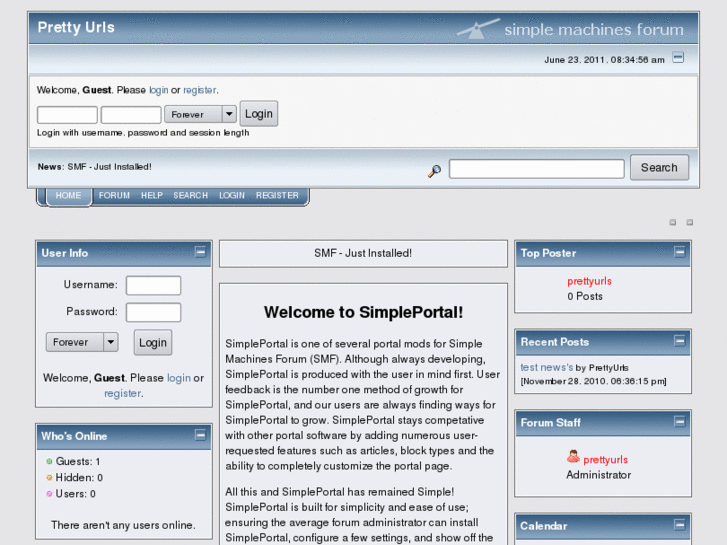Open the test news's recent post
Screen dimensions: 727x545
point(547,367)
